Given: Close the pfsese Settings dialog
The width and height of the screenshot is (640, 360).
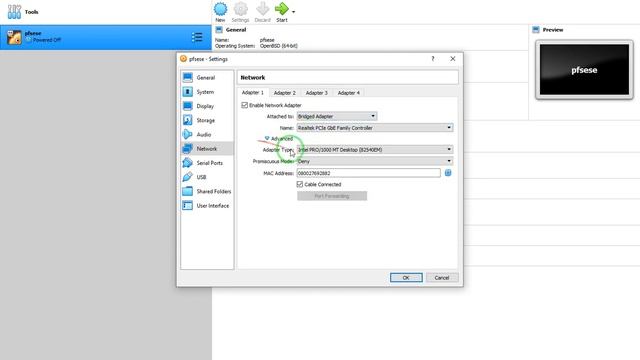Looking at the screenshot, I should point(453,59).
